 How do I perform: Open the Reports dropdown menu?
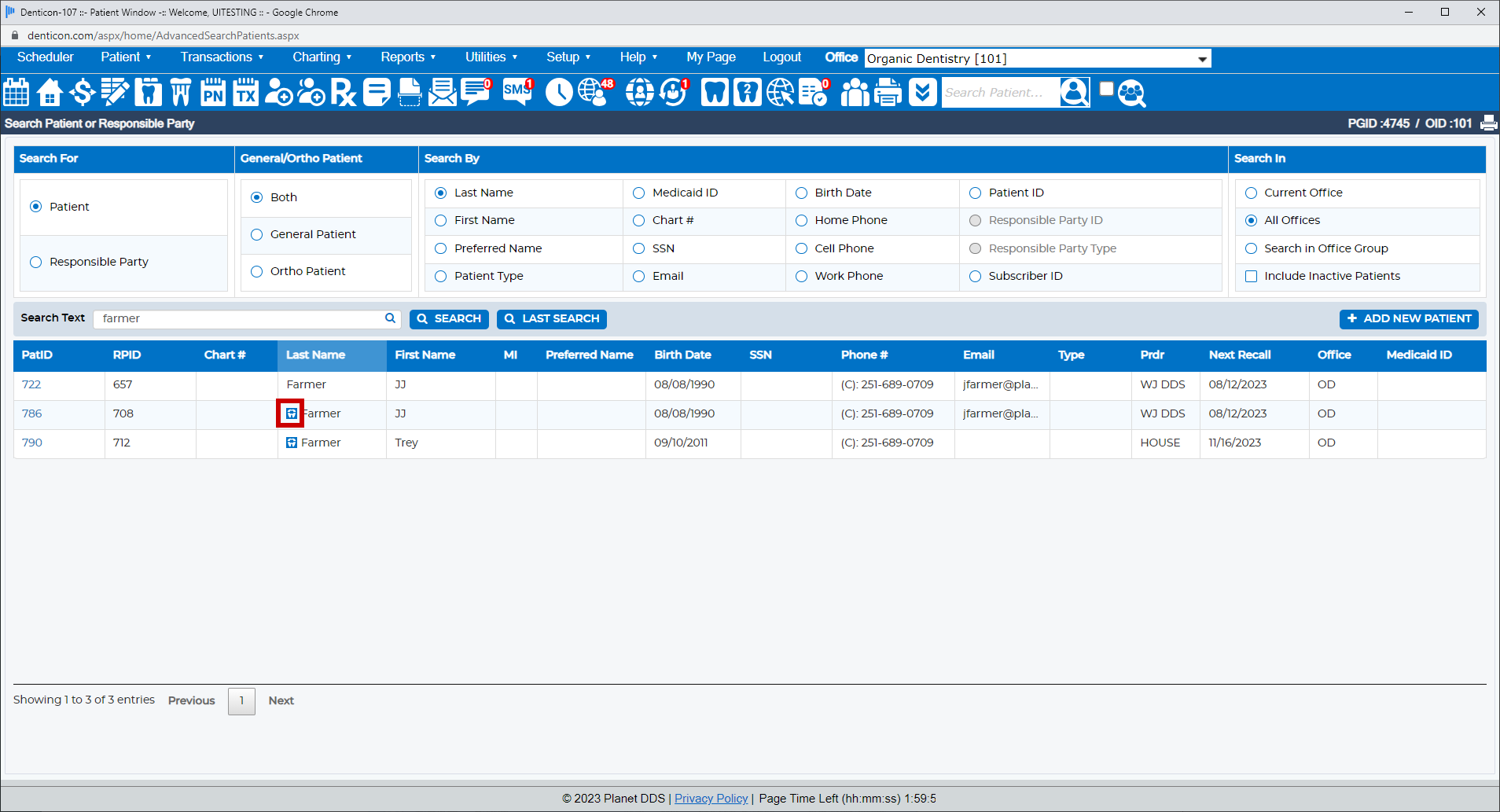coord(407,57)
